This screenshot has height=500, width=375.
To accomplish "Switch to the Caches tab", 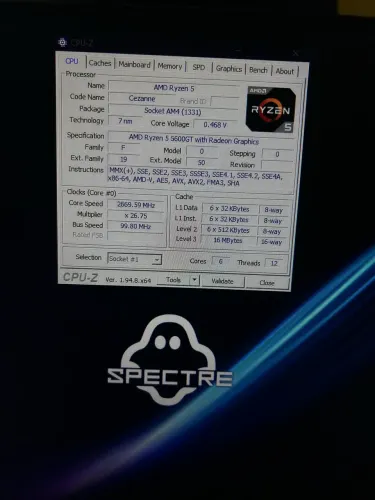I will [100, 63].
